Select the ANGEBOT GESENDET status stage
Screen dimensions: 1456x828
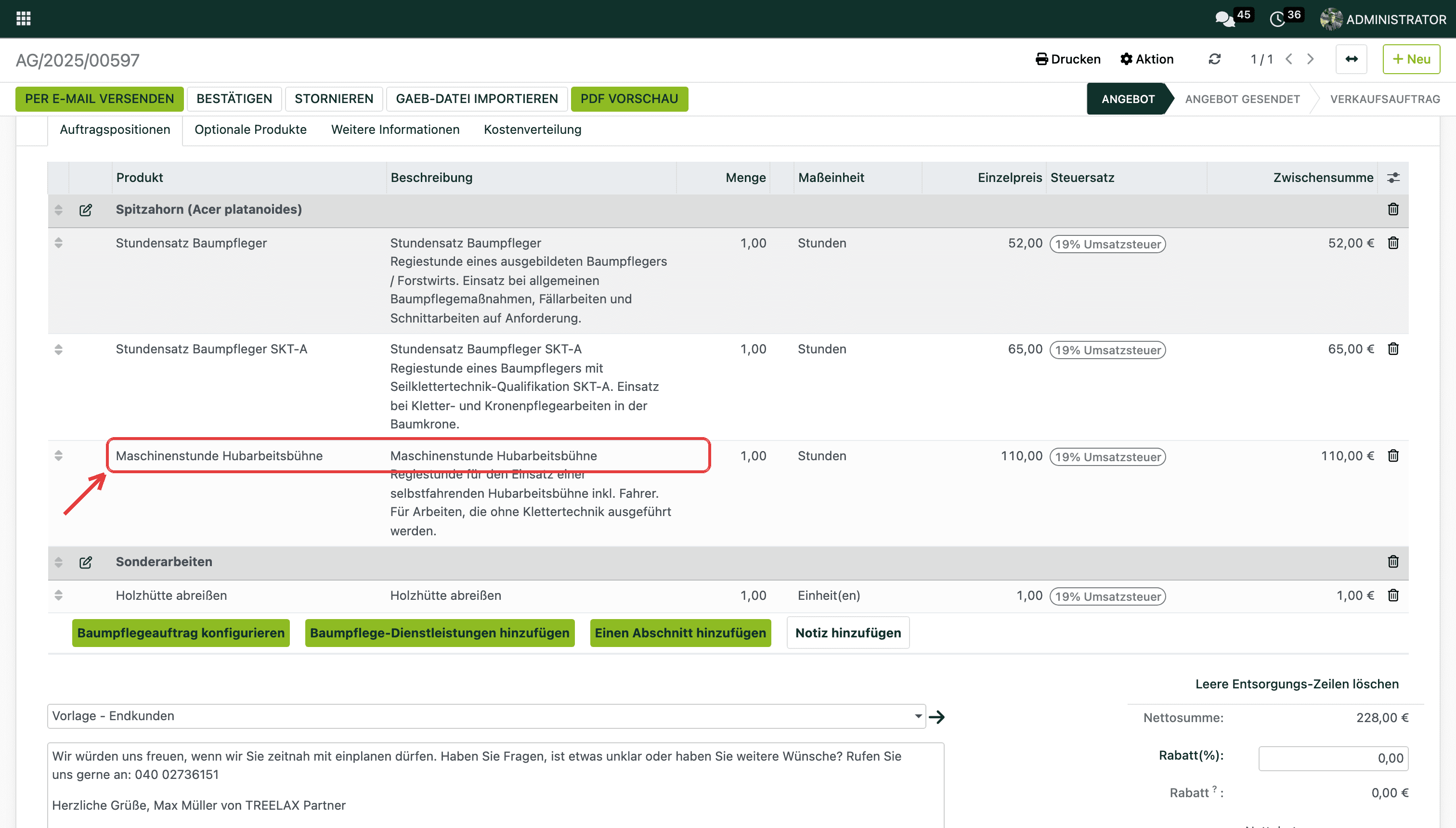tap(1242, 99)
